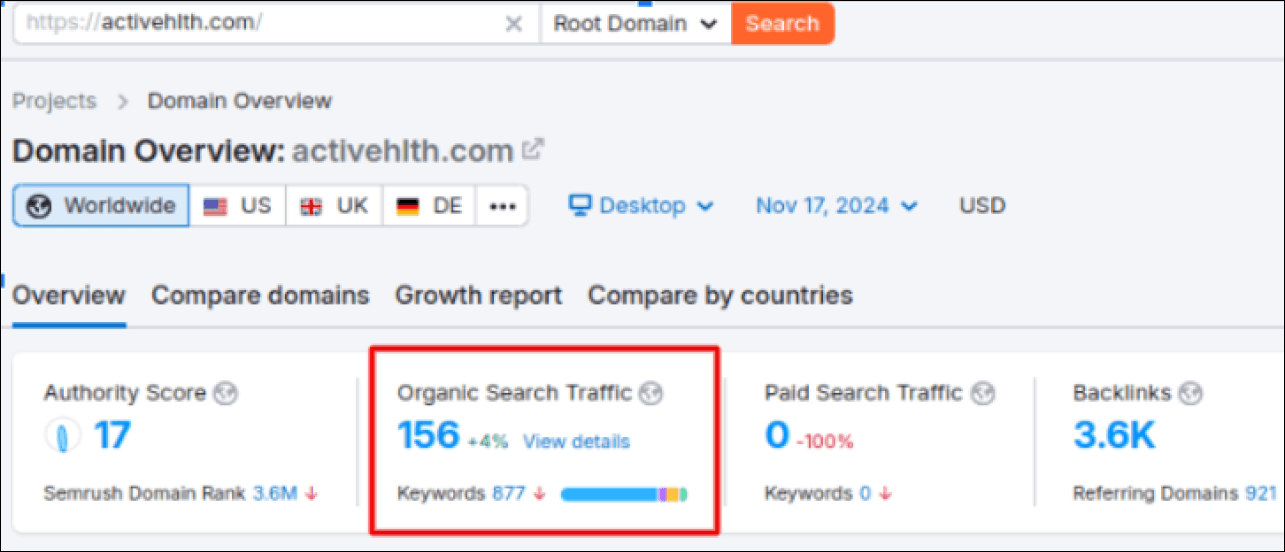
Task: Click the Authority Score value 17
Action: tap(112, 436)
